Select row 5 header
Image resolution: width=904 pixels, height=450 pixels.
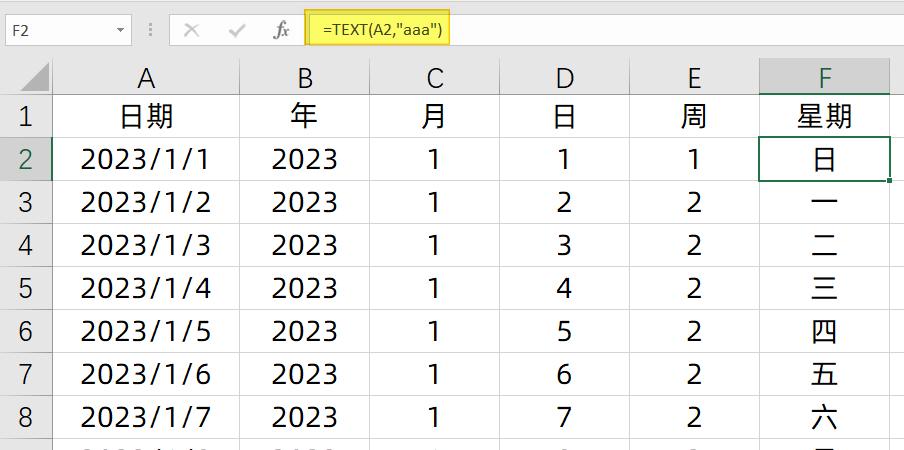tap(26, 288)
